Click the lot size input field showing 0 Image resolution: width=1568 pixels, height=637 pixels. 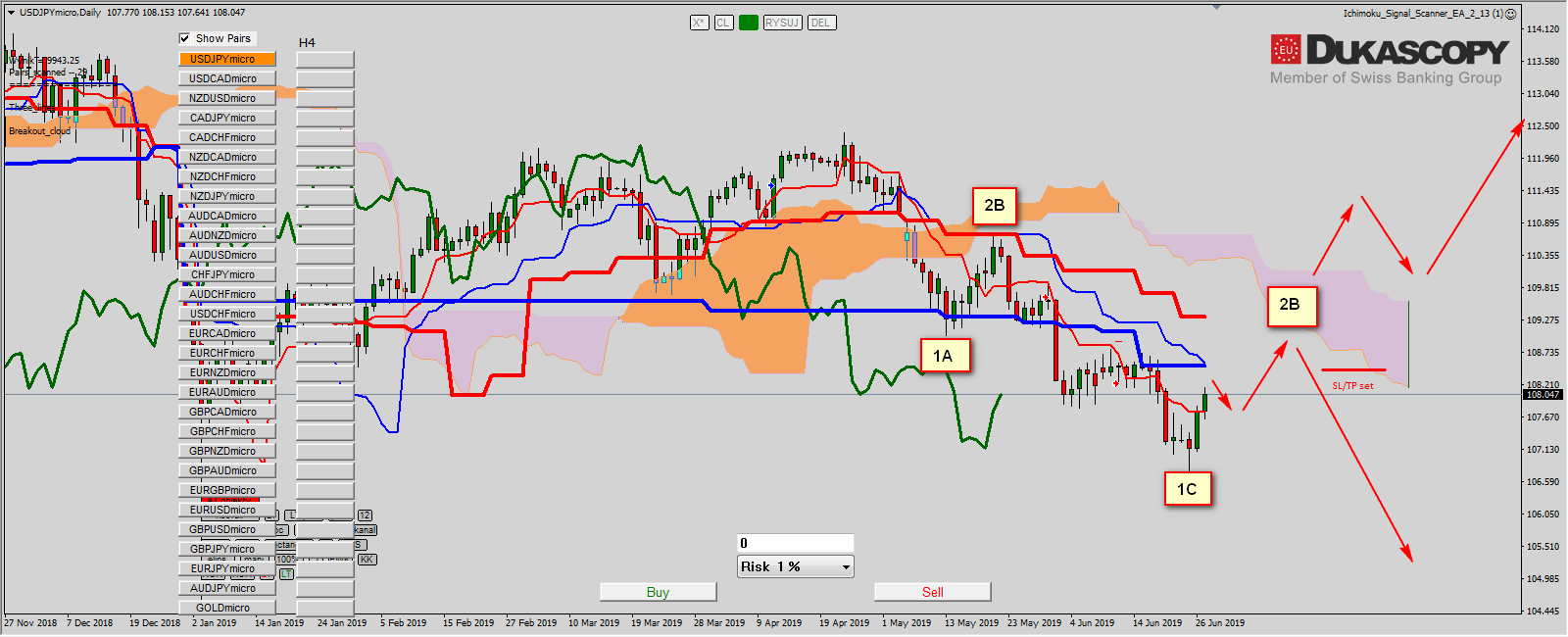coord(795,543)
